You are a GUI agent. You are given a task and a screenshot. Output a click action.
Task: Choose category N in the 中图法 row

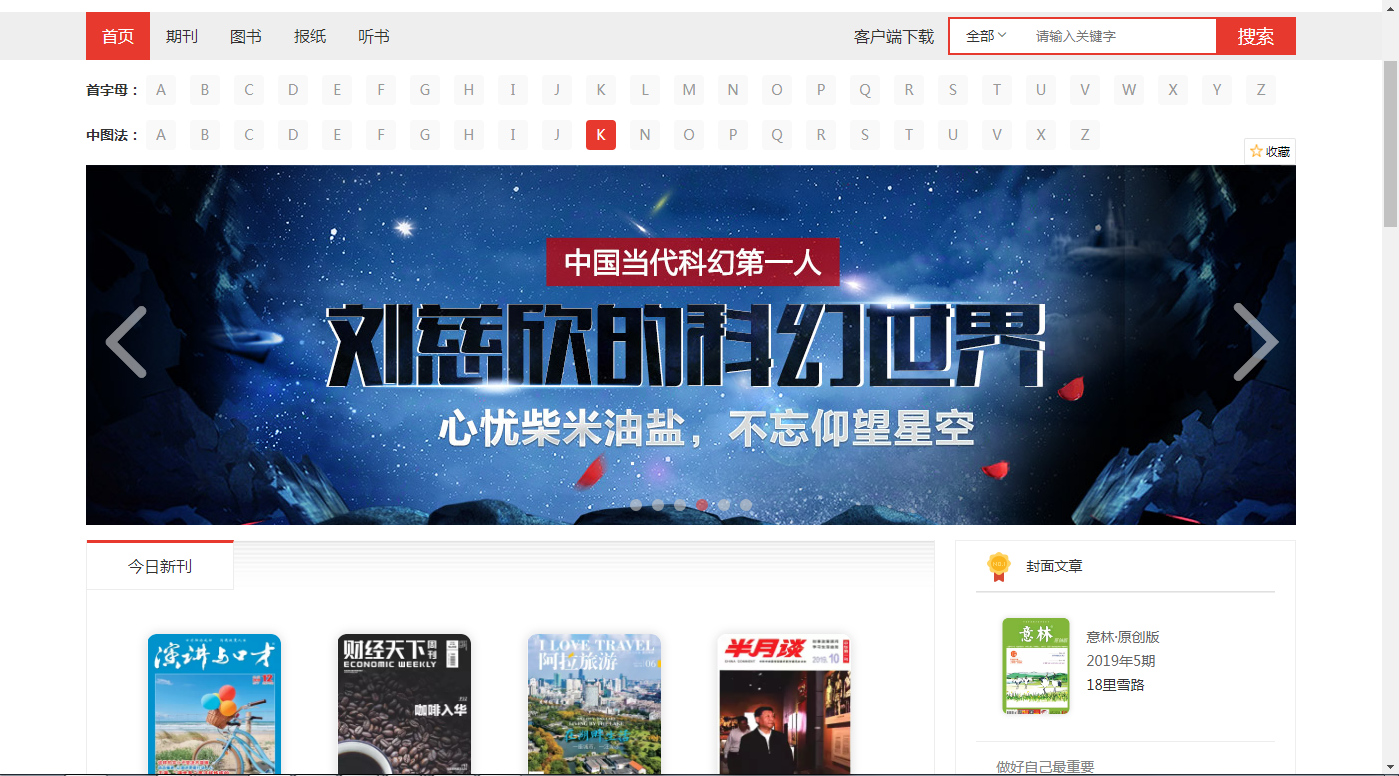pos(645,135)
